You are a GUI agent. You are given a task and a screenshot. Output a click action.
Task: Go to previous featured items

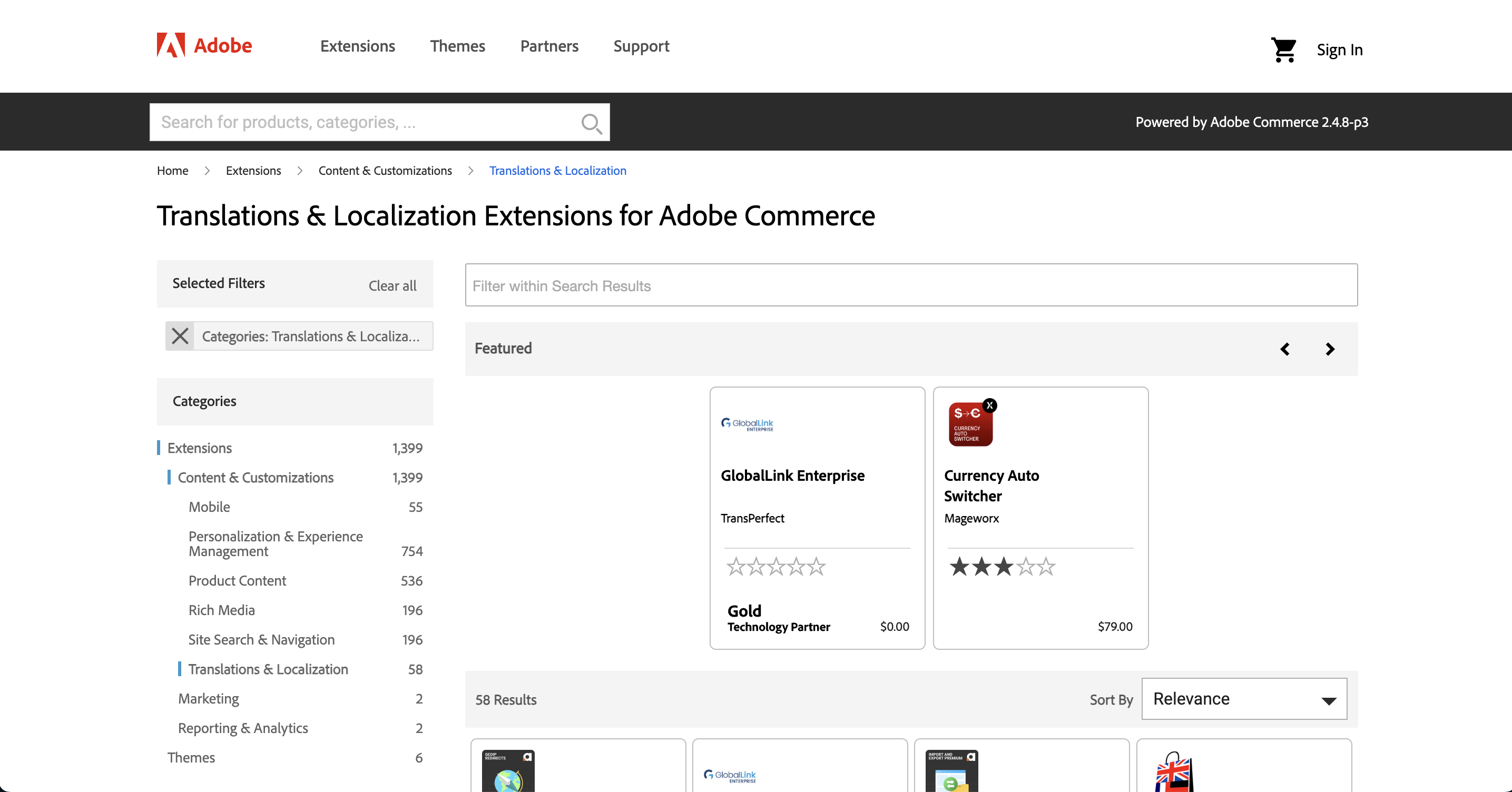1285,349
